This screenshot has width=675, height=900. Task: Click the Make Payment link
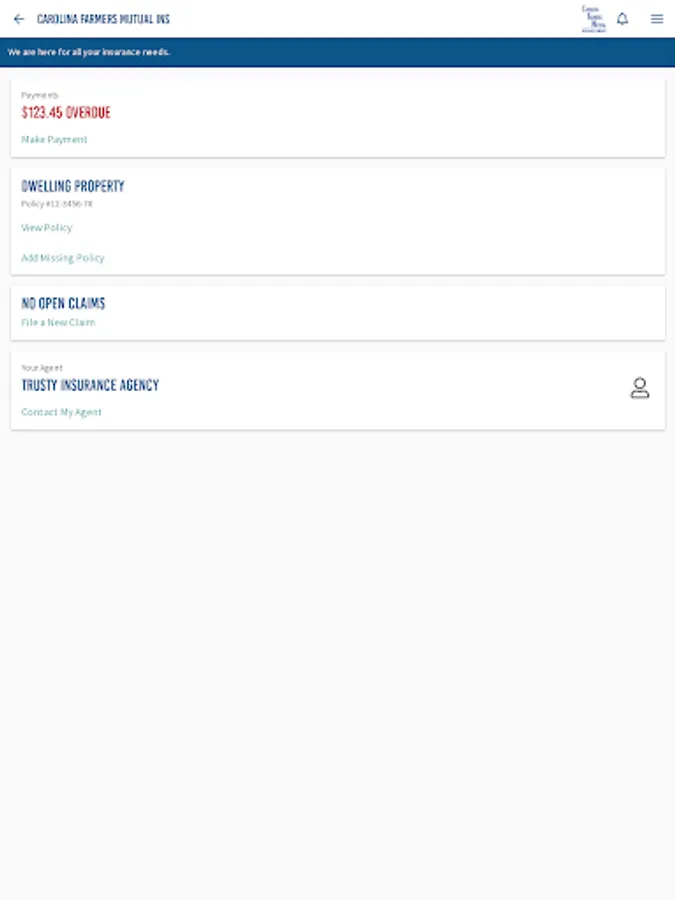(54, 140)
